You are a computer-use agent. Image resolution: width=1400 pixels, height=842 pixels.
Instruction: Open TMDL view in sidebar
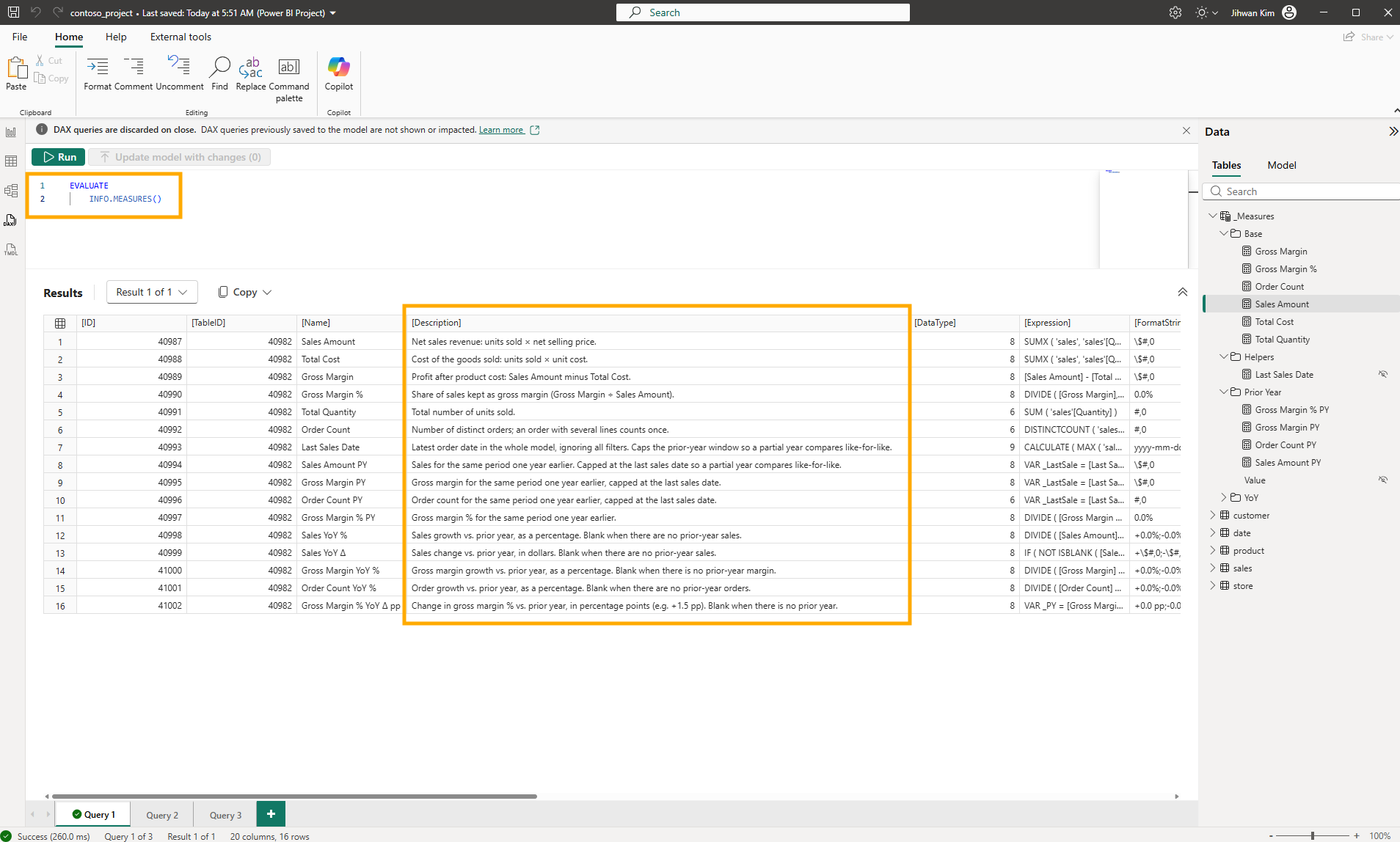(11, 249)
